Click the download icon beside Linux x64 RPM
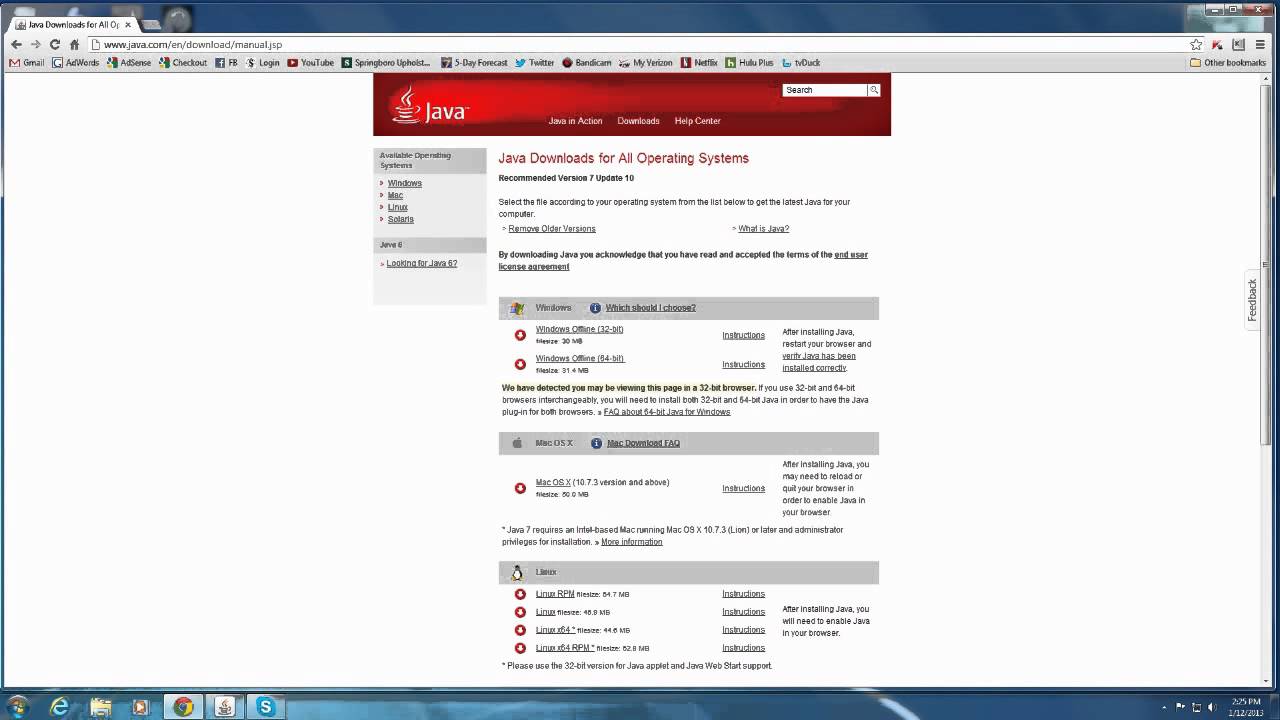The height and width of the screenshot is (720, 1280). coord(520,648)
